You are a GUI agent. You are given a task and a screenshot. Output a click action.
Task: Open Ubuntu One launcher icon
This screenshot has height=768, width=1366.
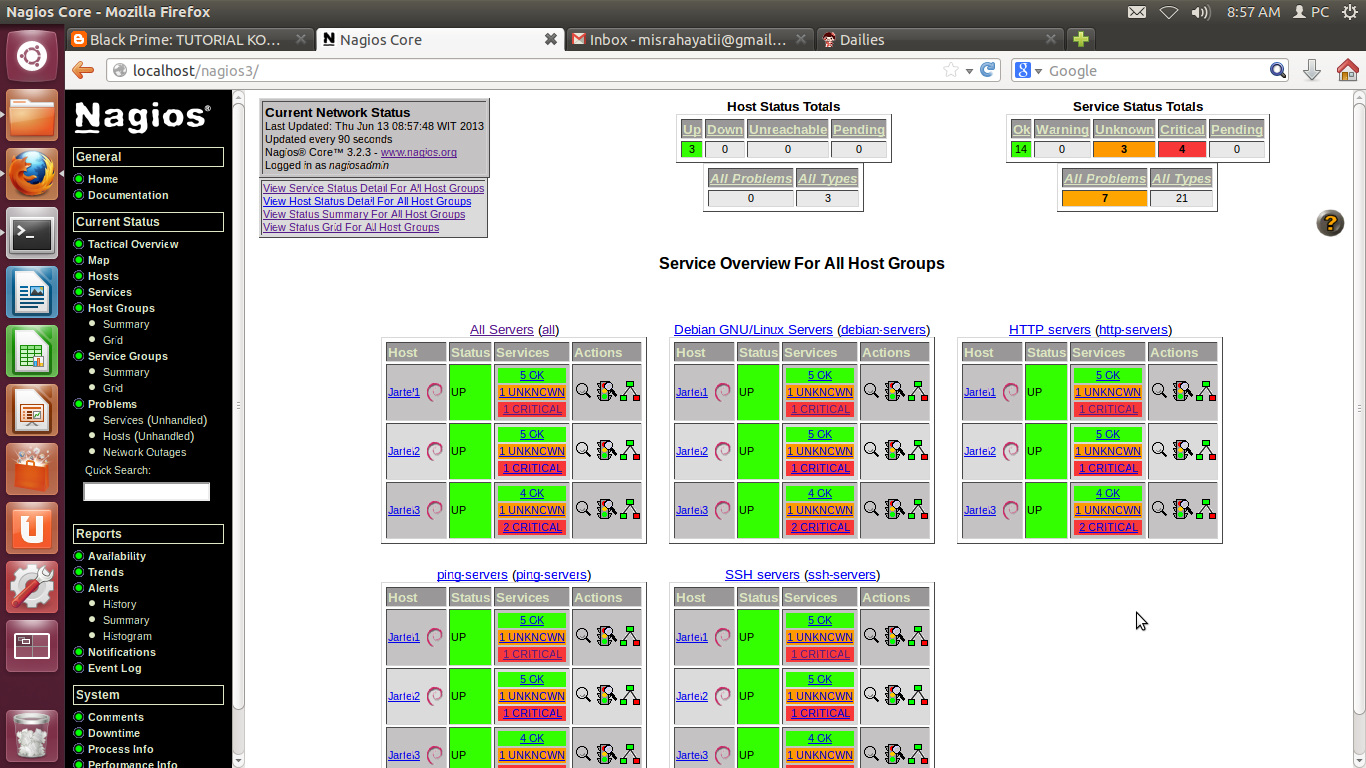point(32,529)
